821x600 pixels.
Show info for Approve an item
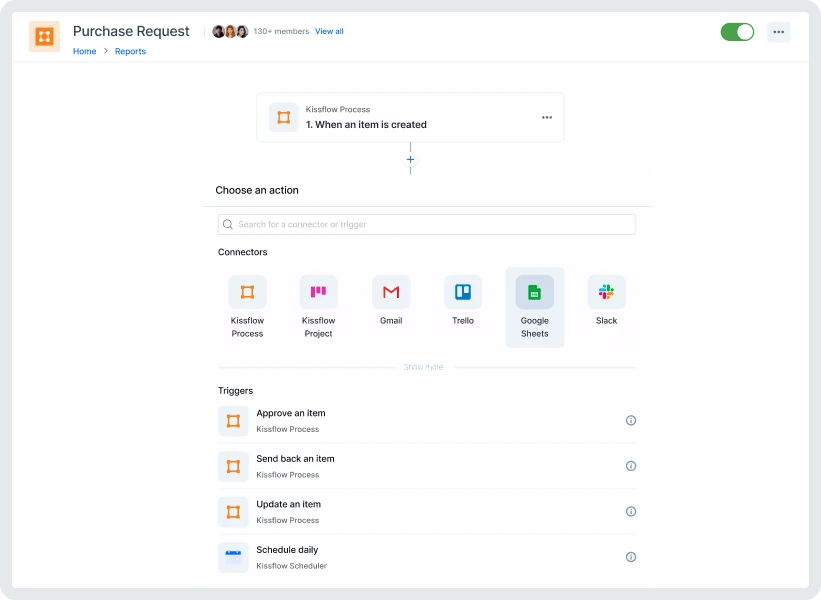click(x=631, y=420)
